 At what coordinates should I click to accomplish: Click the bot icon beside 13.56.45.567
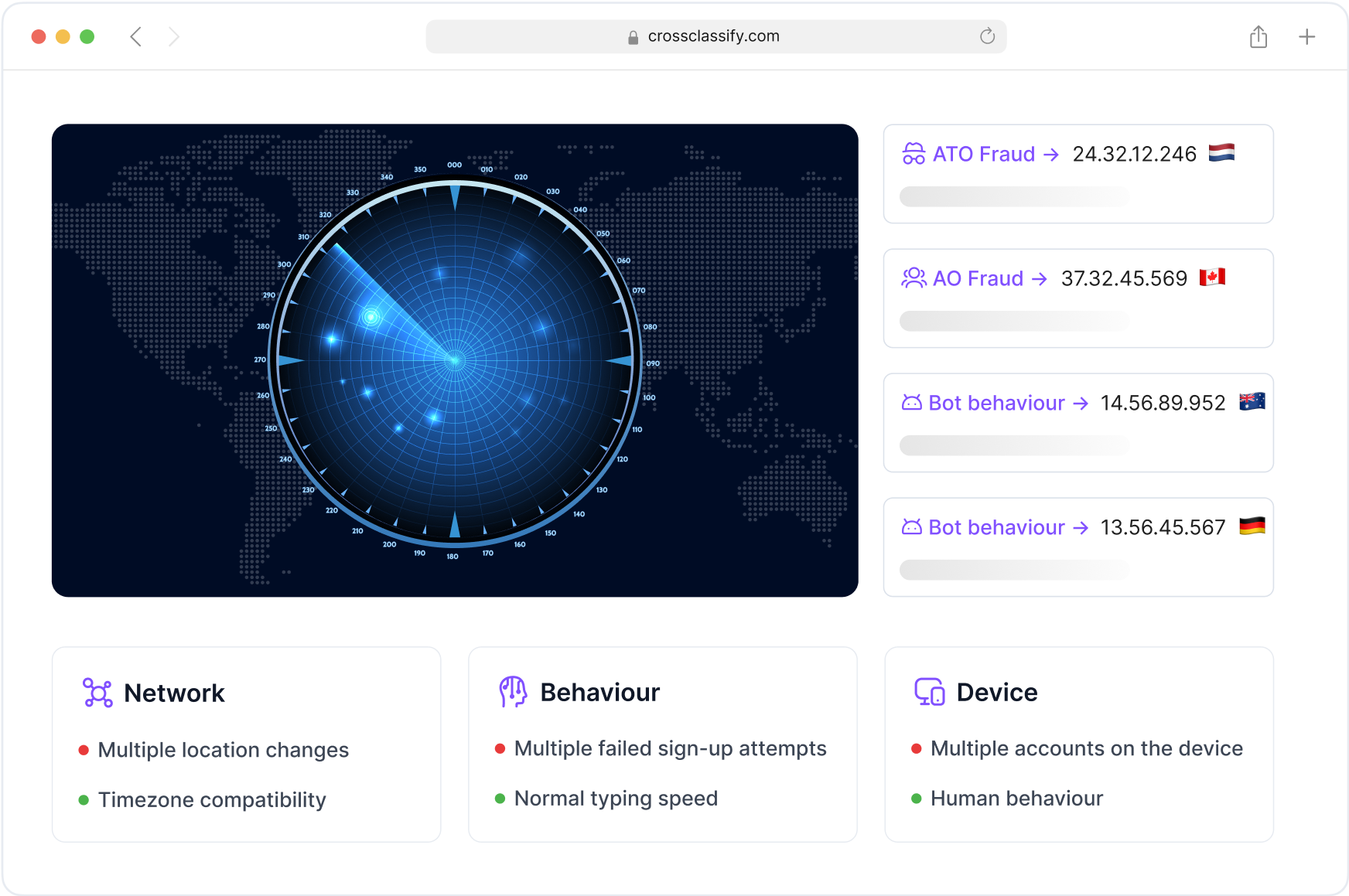pos(912,527)
